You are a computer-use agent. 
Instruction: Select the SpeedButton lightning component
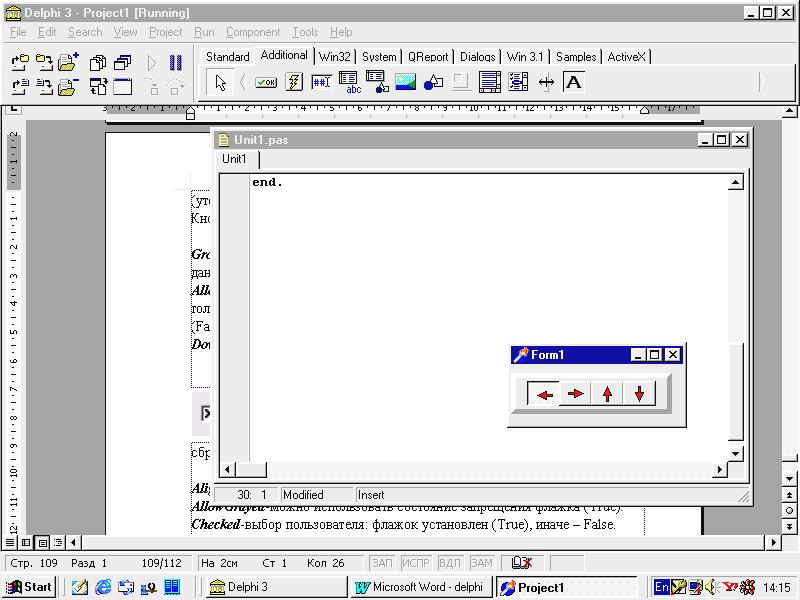[x=294, y=82]
